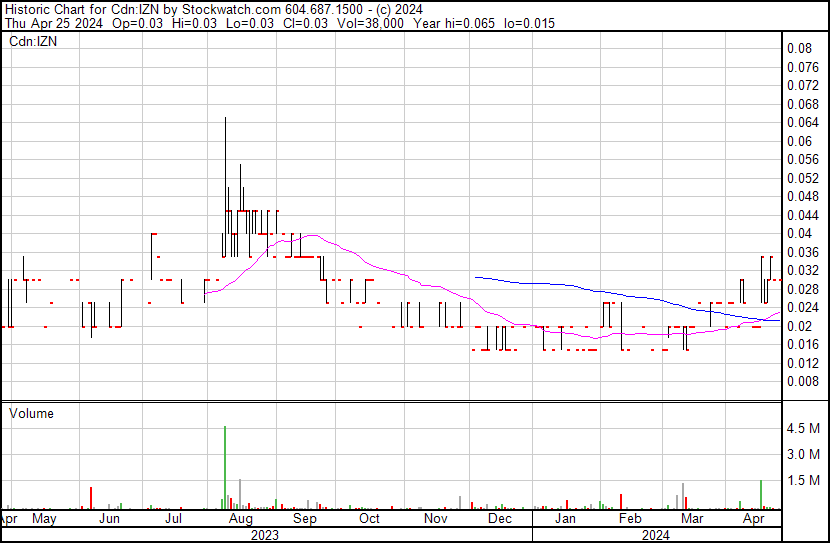Click the magenta moving average peak in September
The height and width of the screenshot is (543, 830).
[314, 235]
